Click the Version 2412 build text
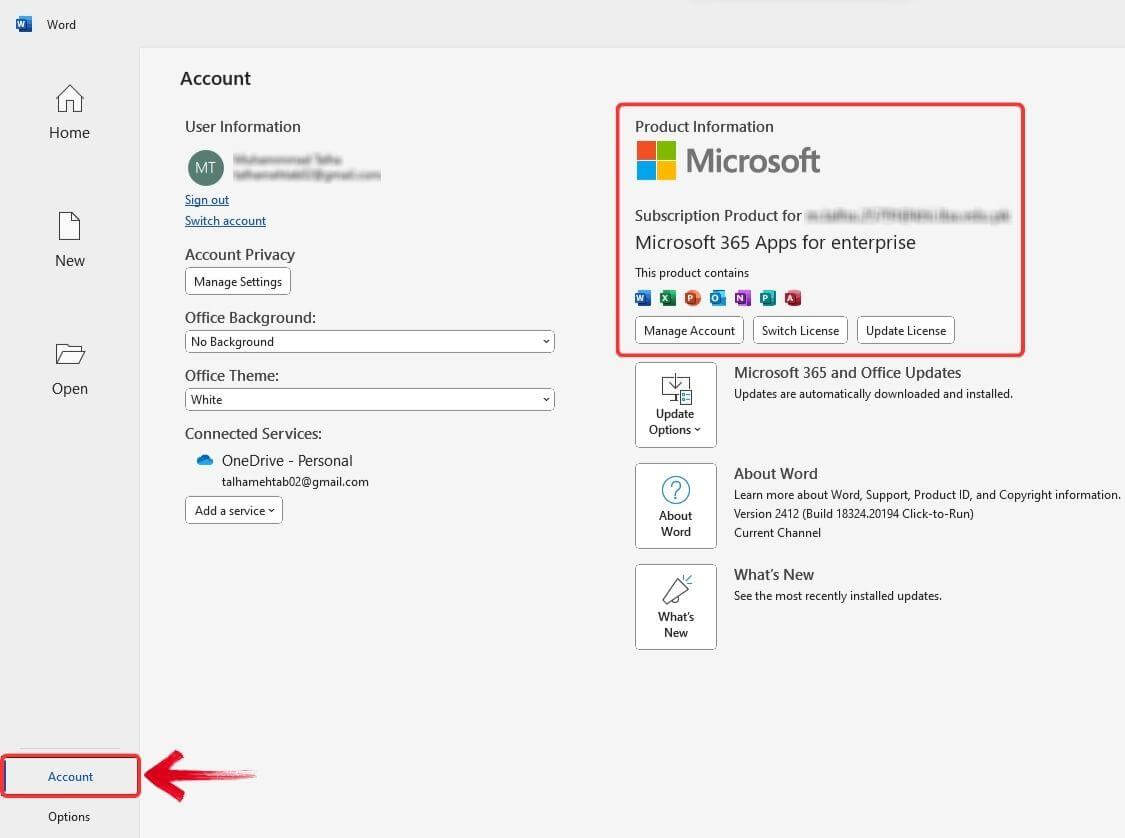This screenshot has width=1125, height=838. point(854,514)
